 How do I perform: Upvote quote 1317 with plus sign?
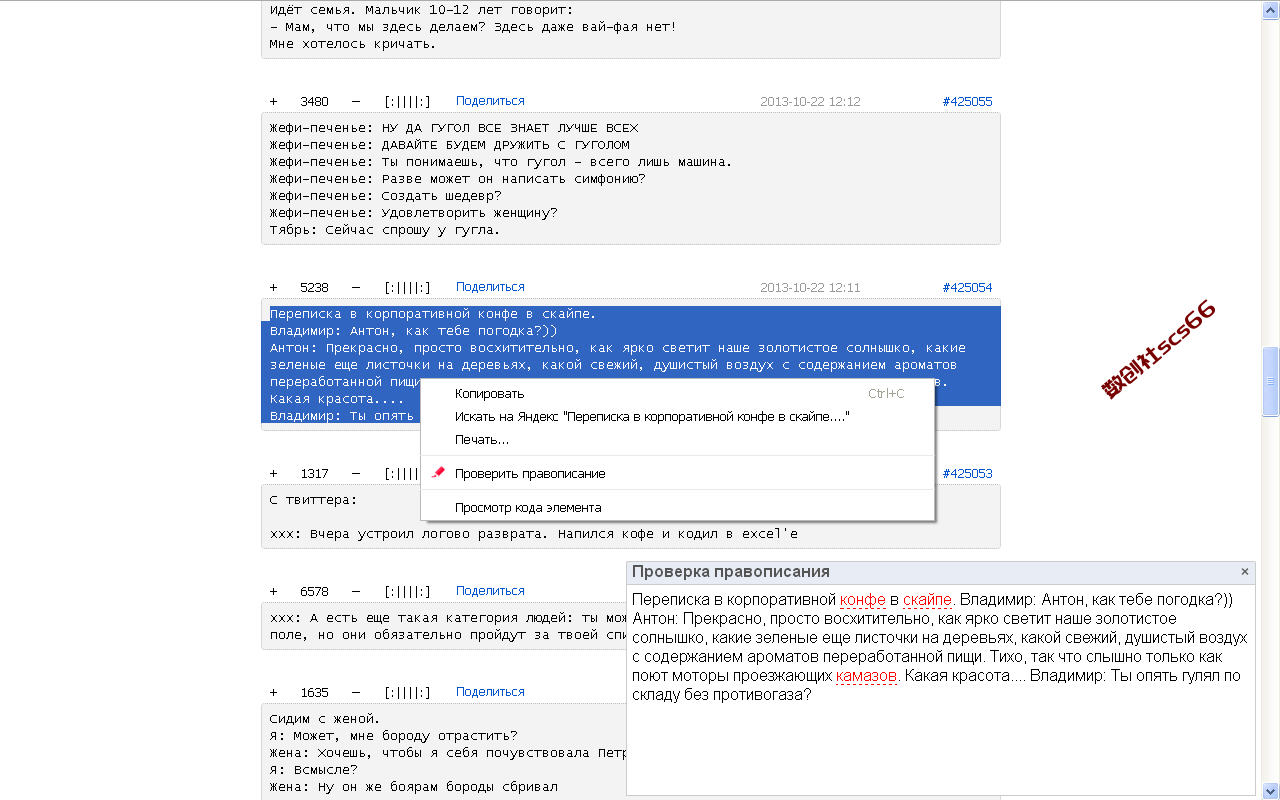pyautogui.click(x=273, y=473)
